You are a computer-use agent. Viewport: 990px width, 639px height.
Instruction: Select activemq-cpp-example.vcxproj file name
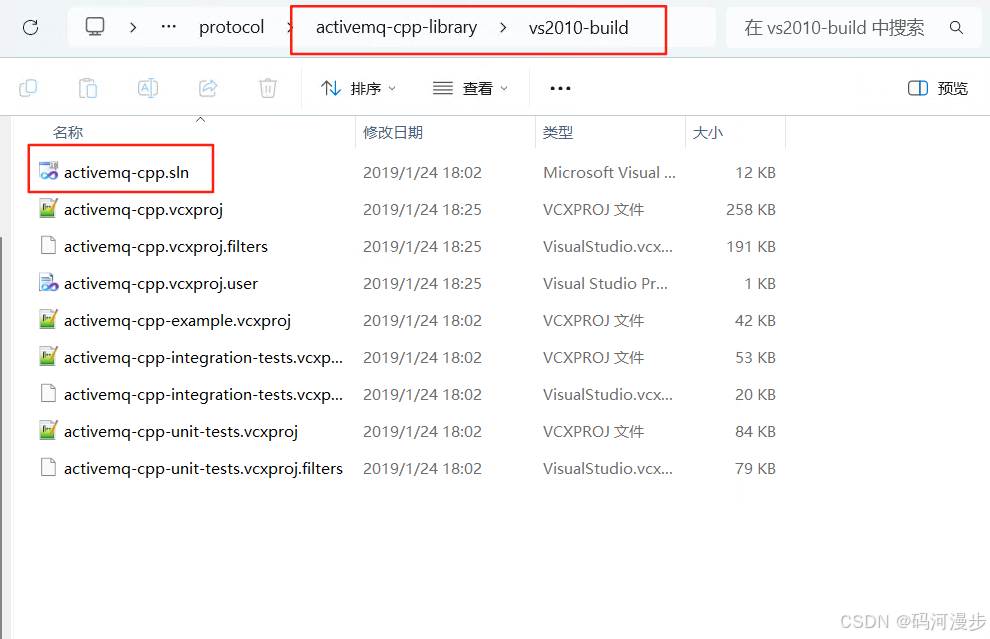177,320
